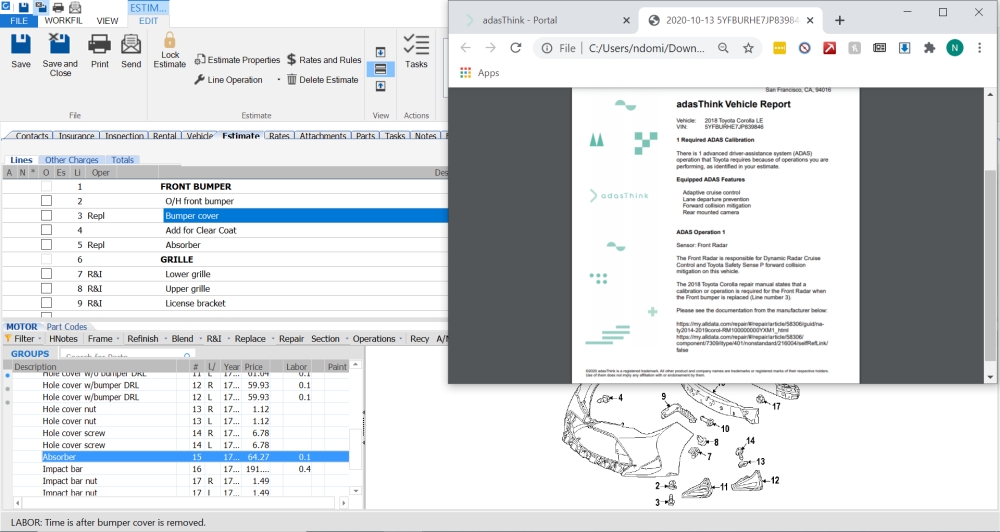
Task: Tick checkbox for line 2 O/H front bumper
Action: [x=46, y=201]
